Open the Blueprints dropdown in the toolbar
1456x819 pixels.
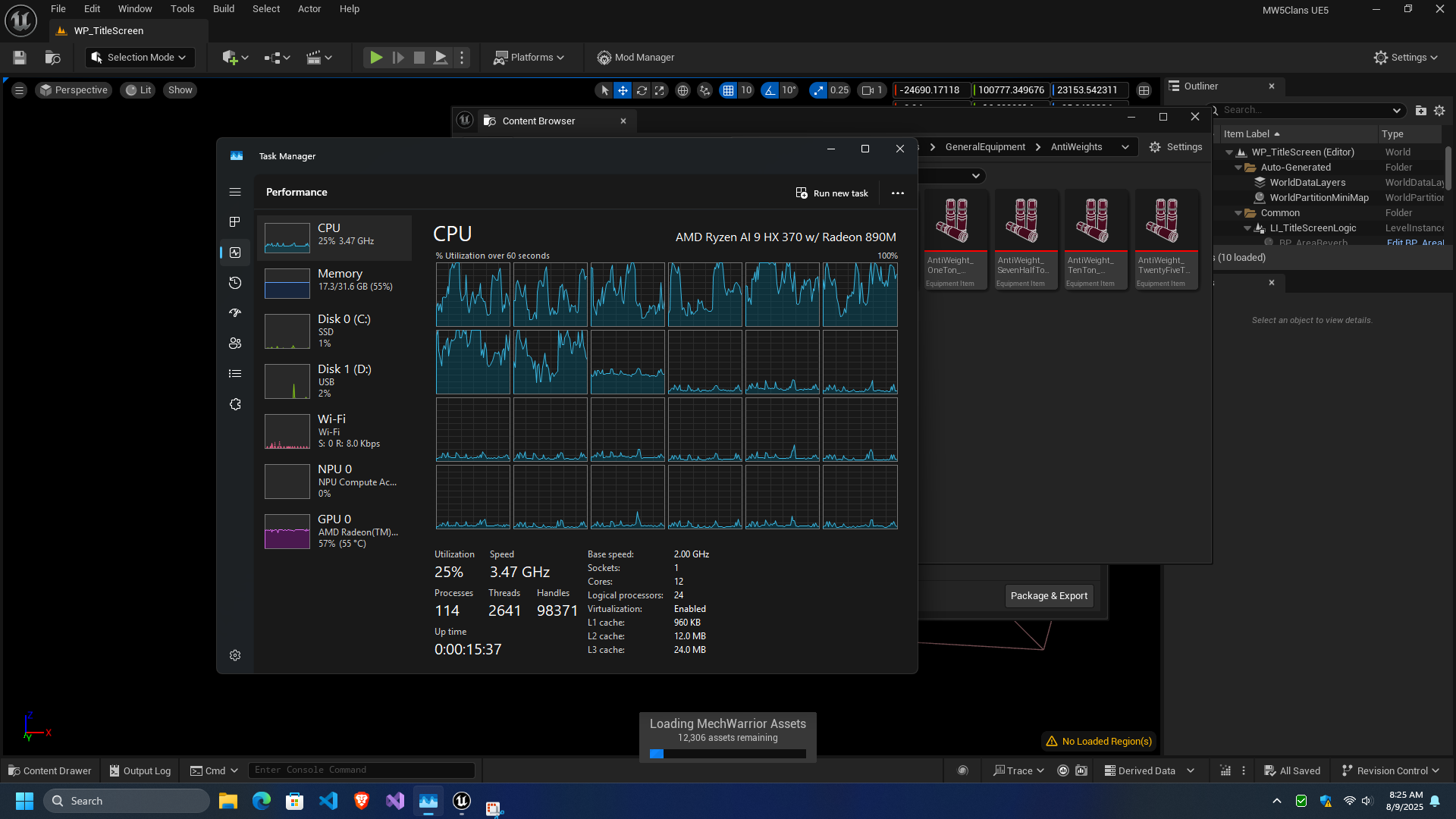pos(278,58)
